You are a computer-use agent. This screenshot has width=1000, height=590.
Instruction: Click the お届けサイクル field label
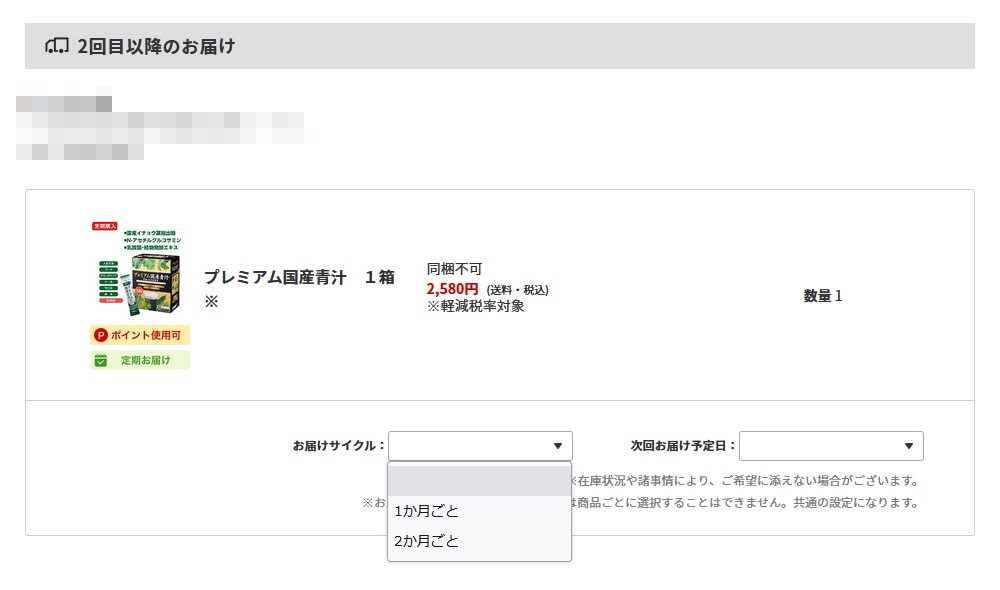point(338,446)
